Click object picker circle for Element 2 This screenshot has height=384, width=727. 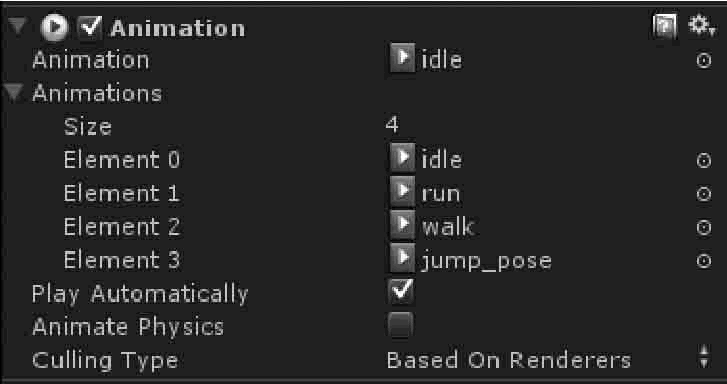(704, 227)
